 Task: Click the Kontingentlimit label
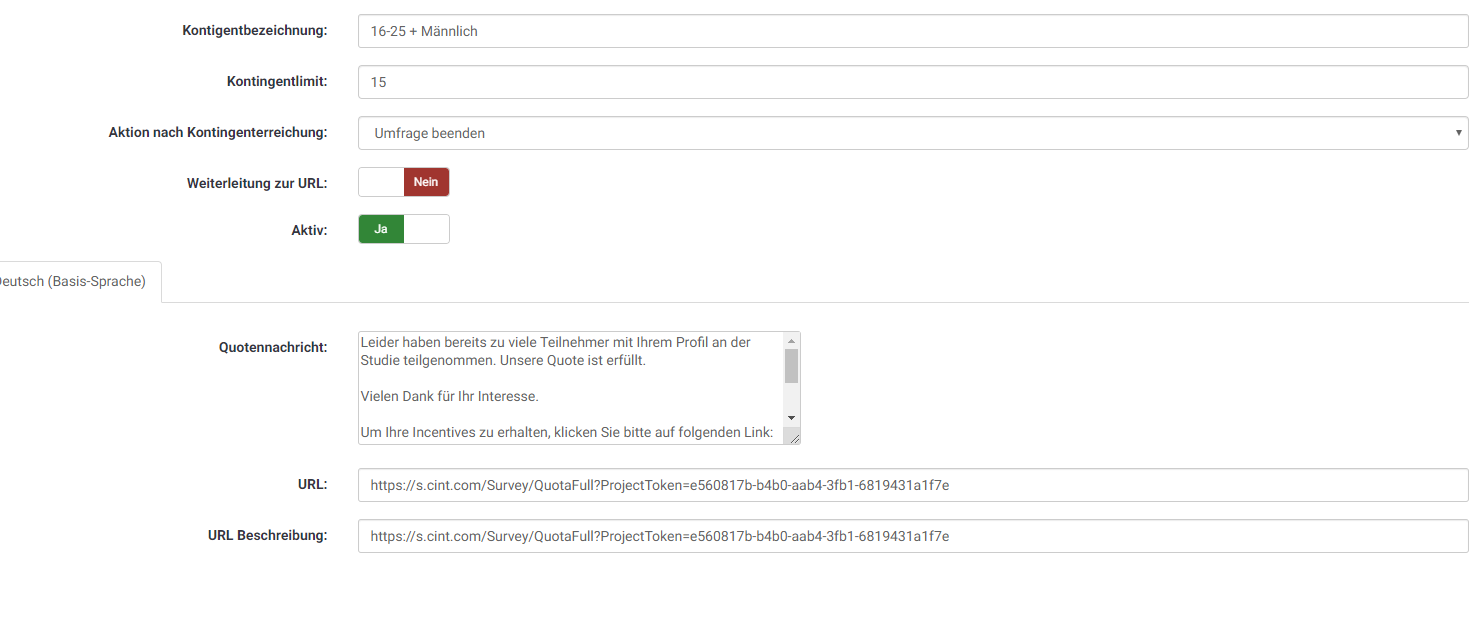(277, 82)
